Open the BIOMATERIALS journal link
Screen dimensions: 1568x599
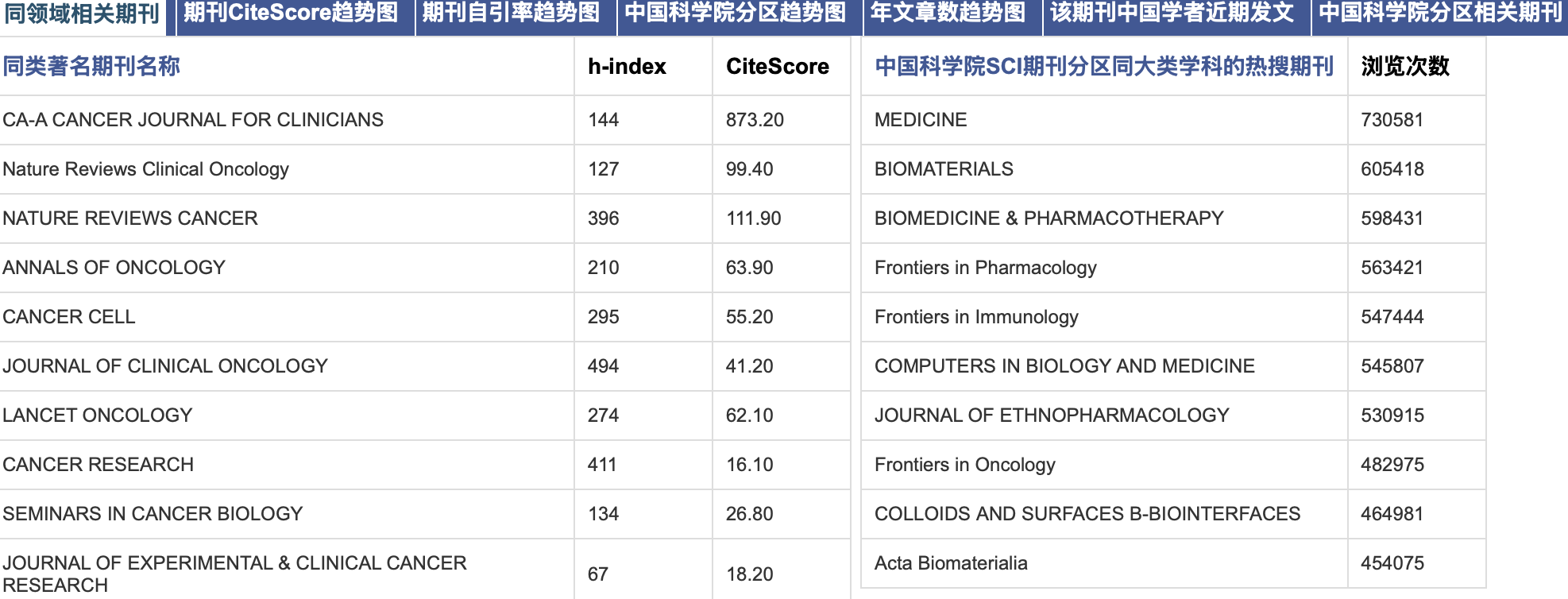click(x=944, y=169)
